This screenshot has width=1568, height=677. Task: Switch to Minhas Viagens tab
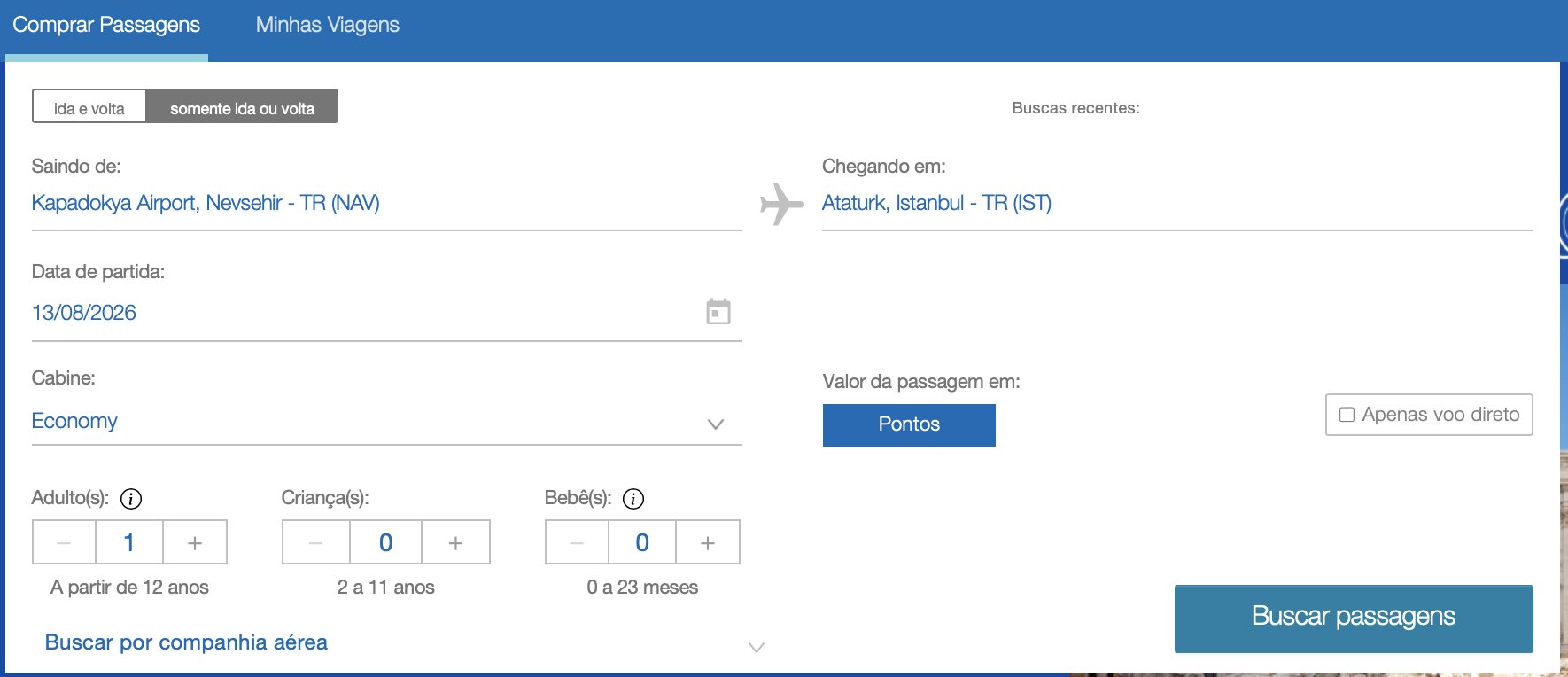point(327,25)
